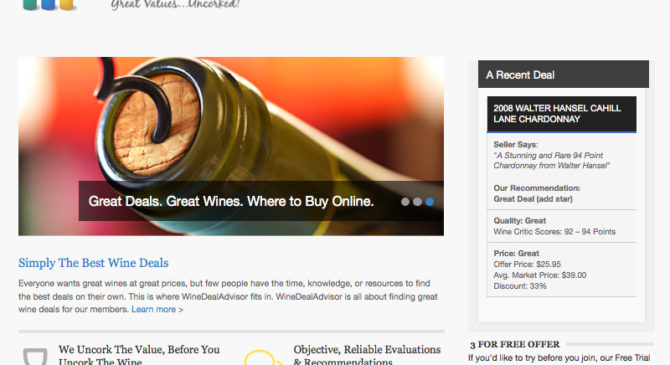Screen dimensions: 670x365
Task: Open the wine bottle banner image
Action: (x=231, y=146)
